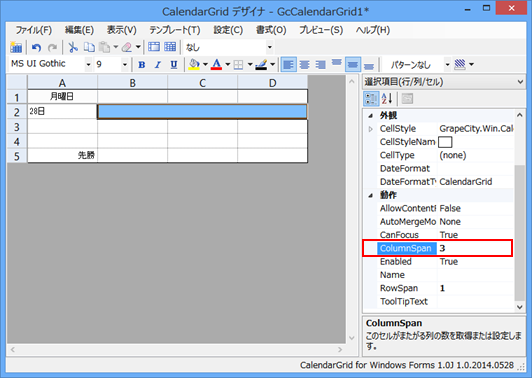Collapse the 外観 property category
This screenshot has width=532, height=378.
[x=370, y=116]
